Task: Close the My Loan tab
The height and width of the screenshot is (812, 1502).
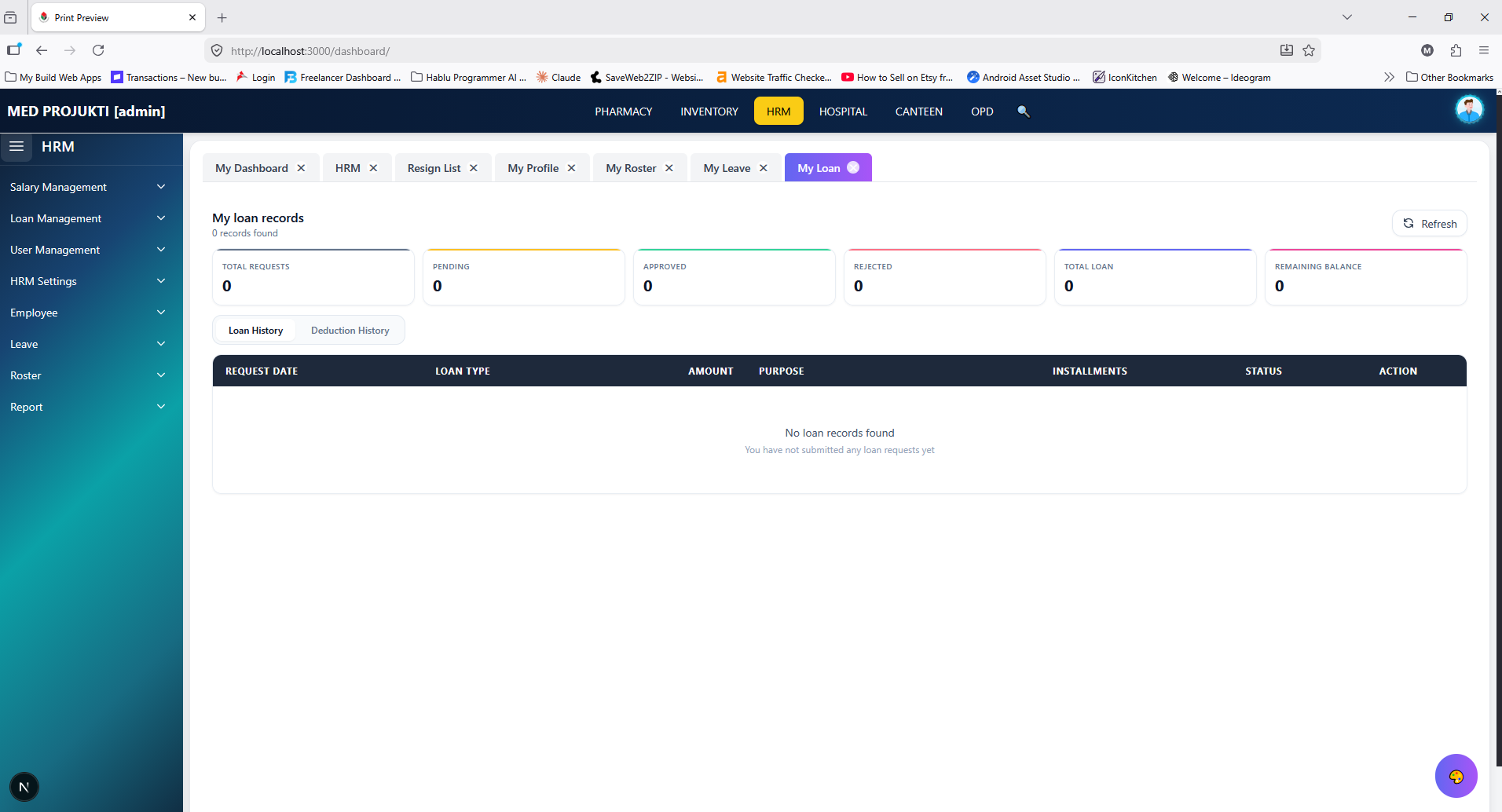Action: [853, 167]
